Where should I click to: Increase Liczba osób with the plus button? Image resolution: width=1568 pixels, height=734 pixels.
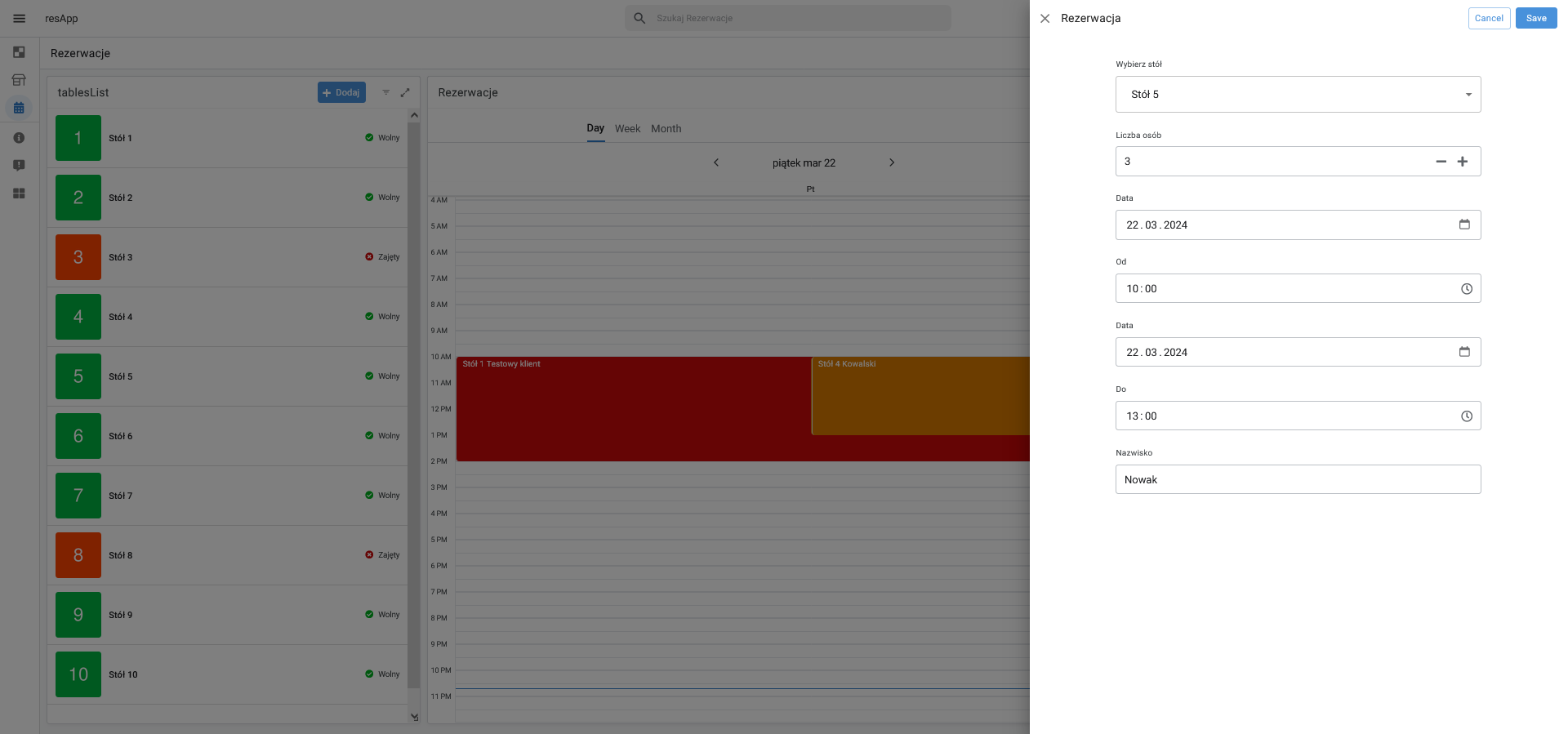(1463, 162)
